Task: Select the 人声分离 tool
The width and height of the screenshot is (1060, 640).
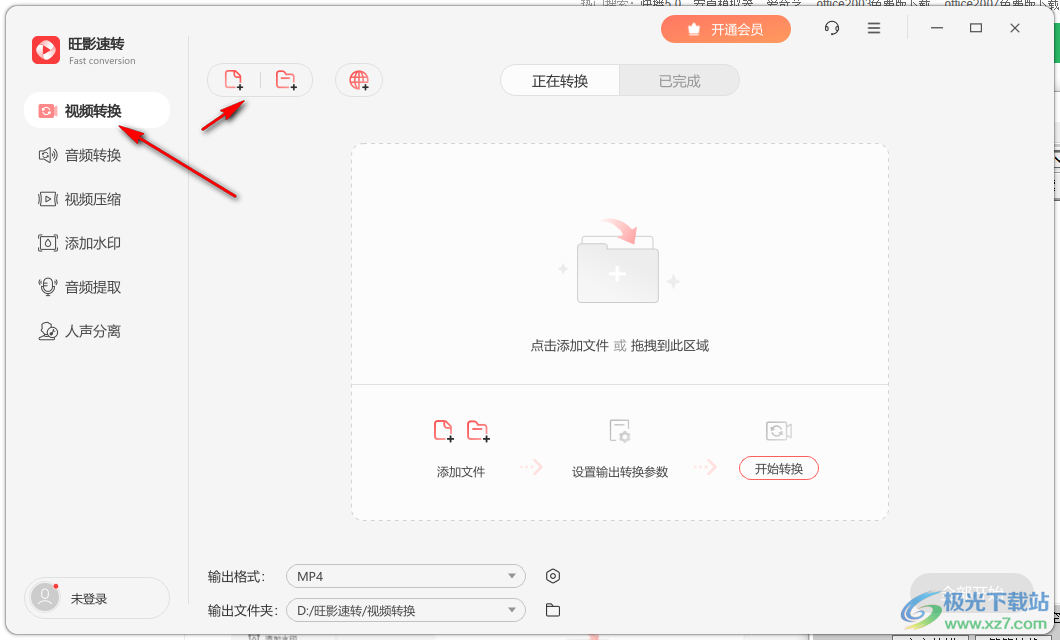Action: coord(80,331)
